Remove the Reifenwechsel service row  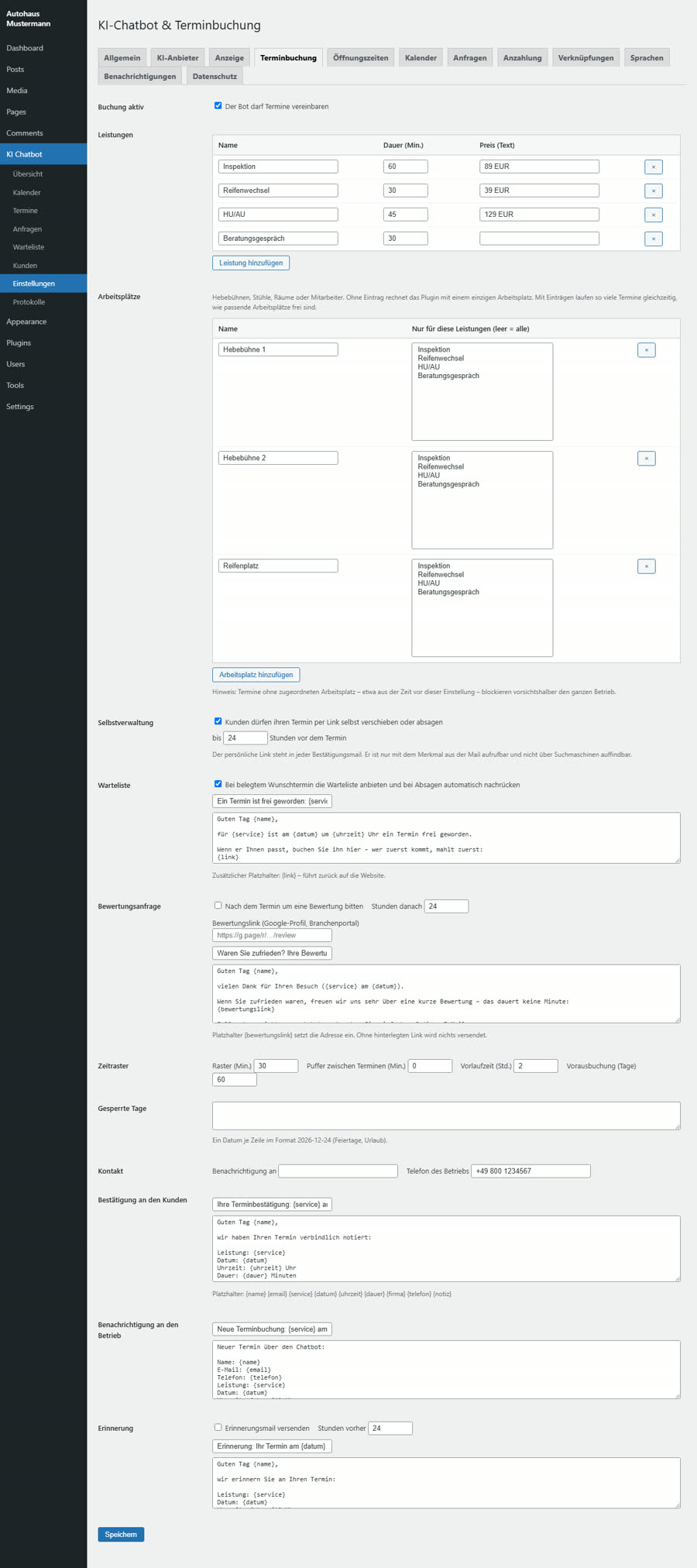[x=653, y=191]
